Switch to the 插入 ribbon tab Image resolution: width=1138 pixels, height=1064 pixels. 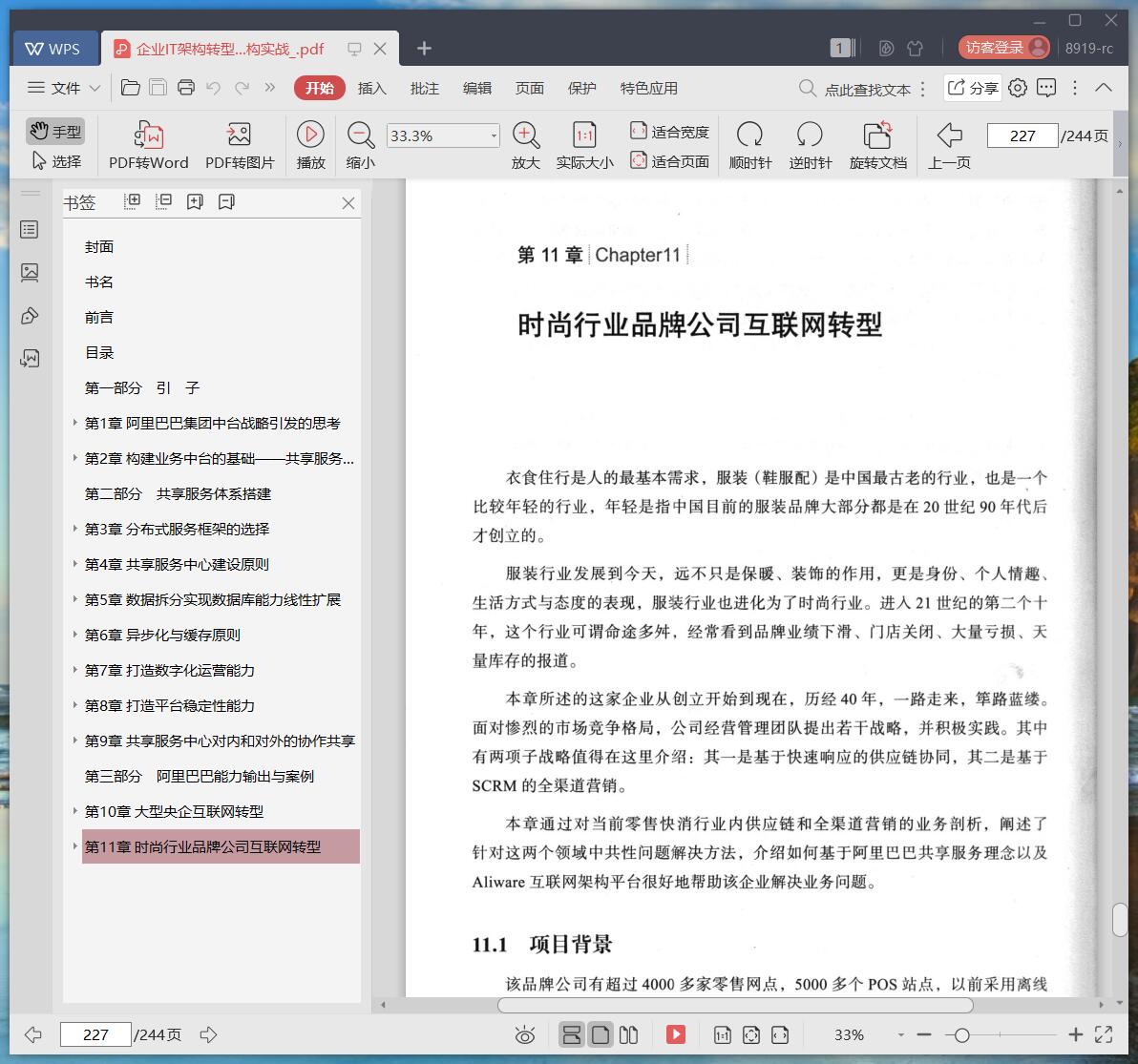click(x=371, y=88)
